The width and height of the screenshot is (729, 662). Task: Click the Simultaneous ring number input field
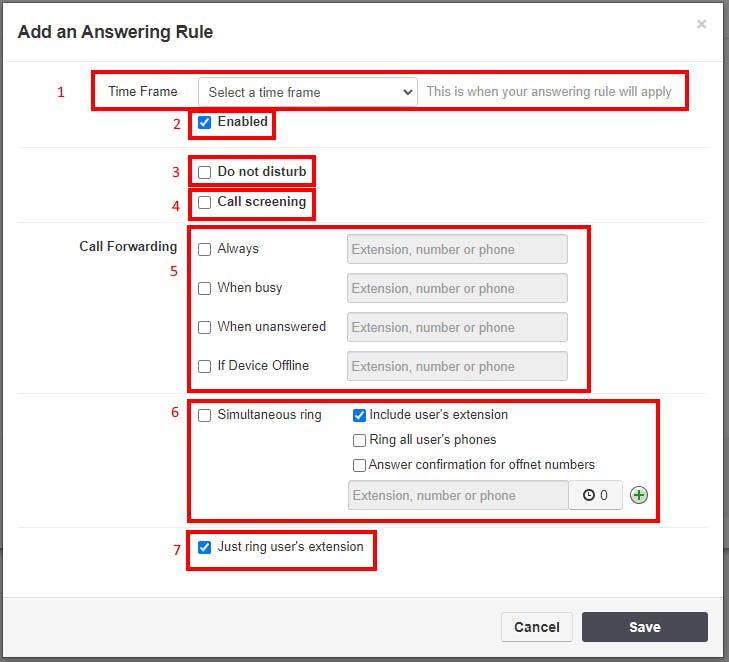click(458, 495)
